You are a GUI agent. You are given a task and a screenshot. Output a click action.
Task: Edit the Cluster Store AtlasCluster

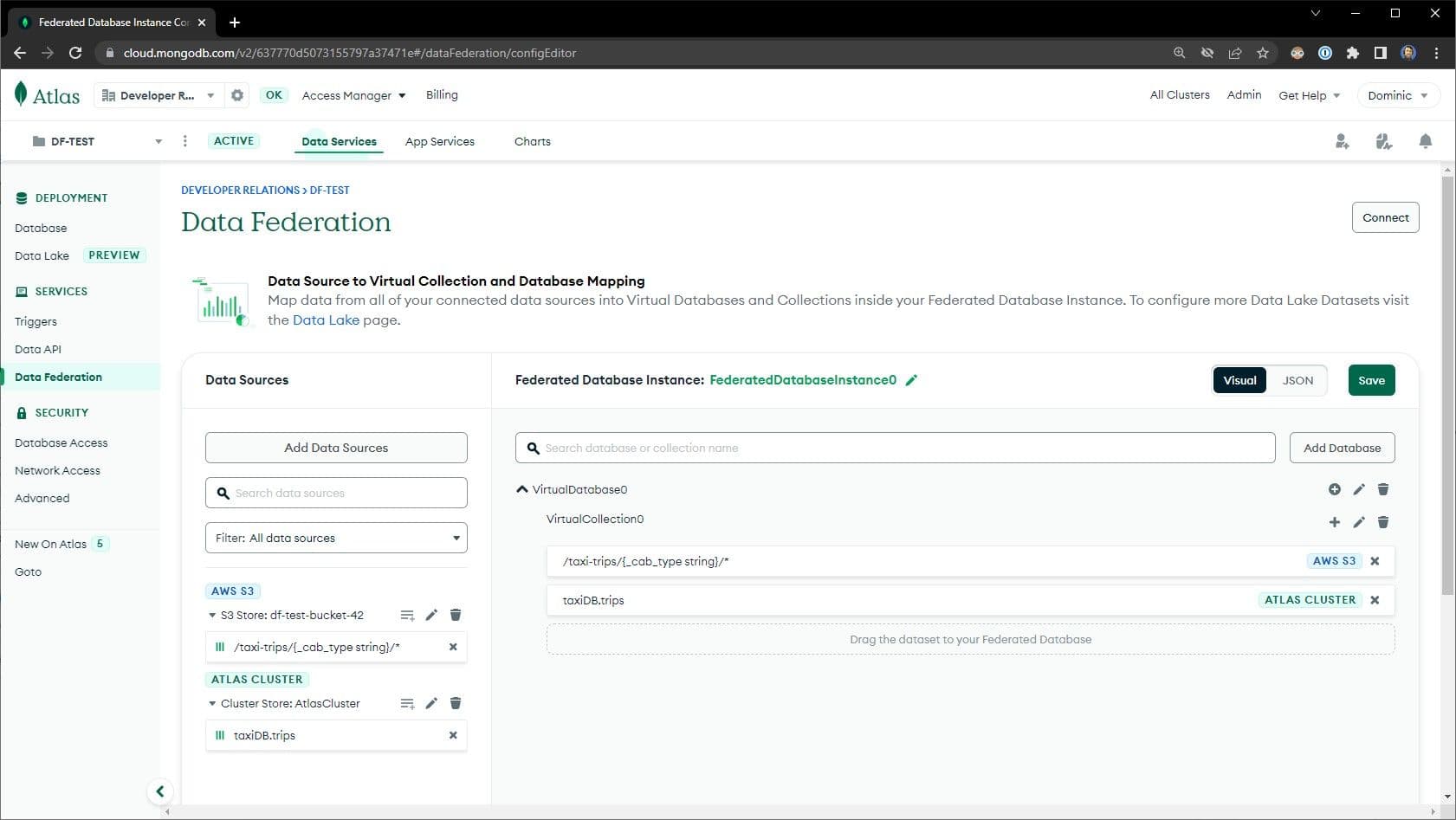pyautogui.click(x=431, y=703)
